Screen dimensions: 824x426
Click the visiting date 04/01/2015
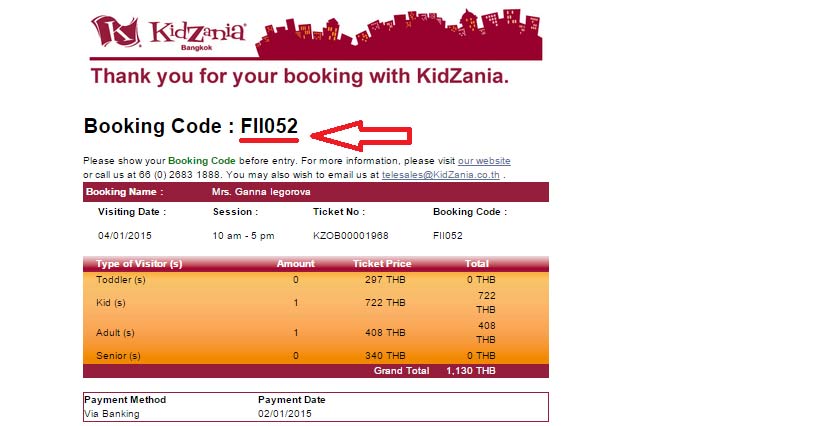[125, 236]
